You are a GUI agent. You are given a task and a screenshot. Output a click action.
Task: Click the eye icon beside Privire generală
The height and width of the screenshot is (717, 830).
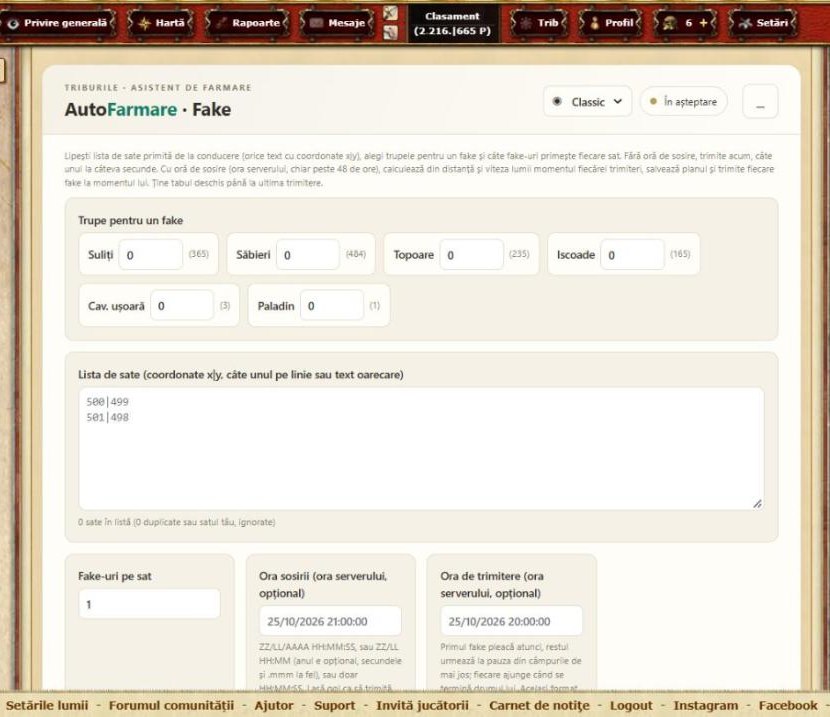[13, 23]
